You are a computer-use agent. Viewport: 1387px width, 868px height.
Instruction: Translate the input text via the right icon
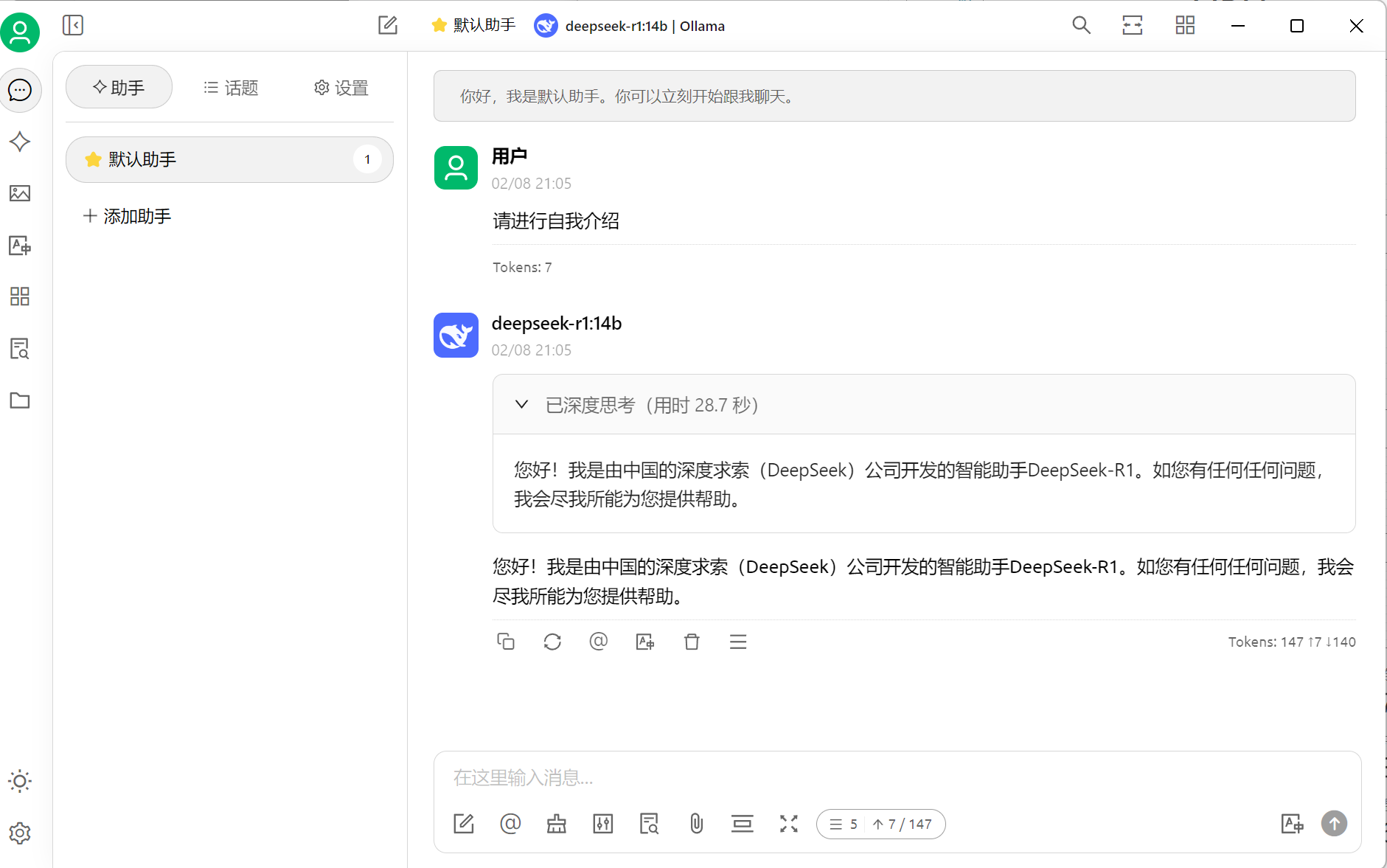[1293, 824]
